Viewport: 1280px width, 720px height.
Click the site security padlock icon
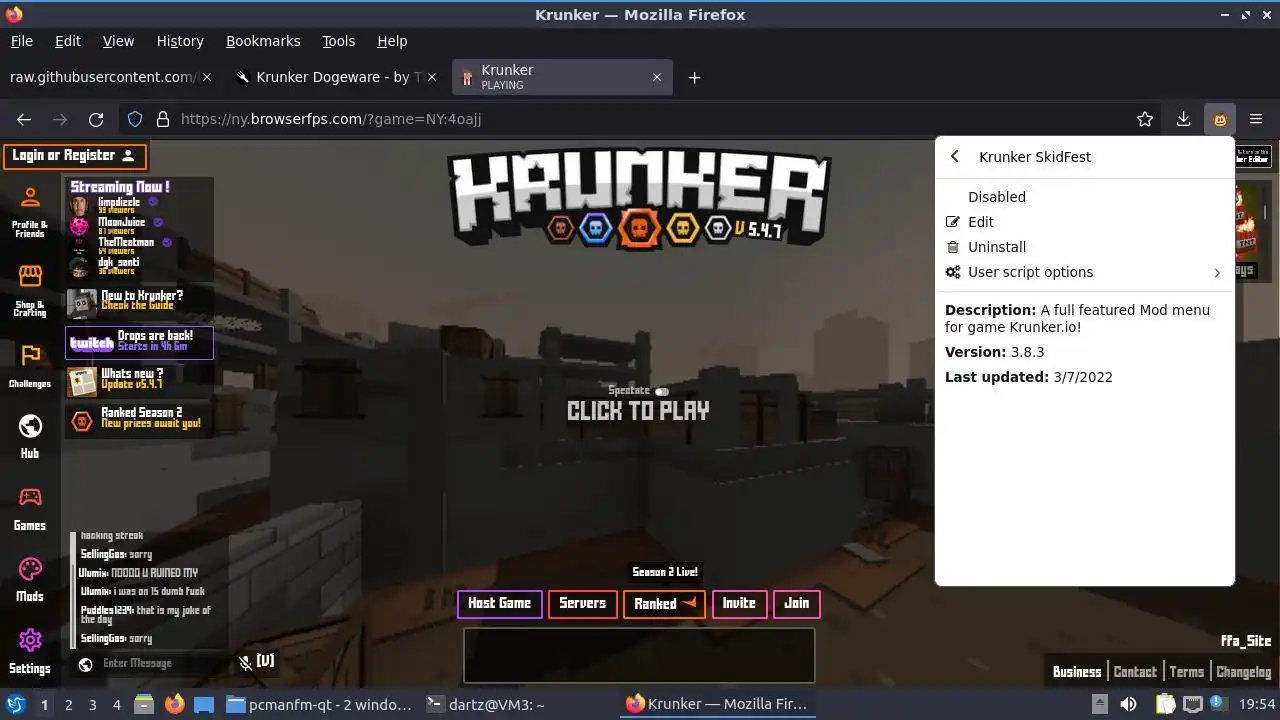click(163, 119)
